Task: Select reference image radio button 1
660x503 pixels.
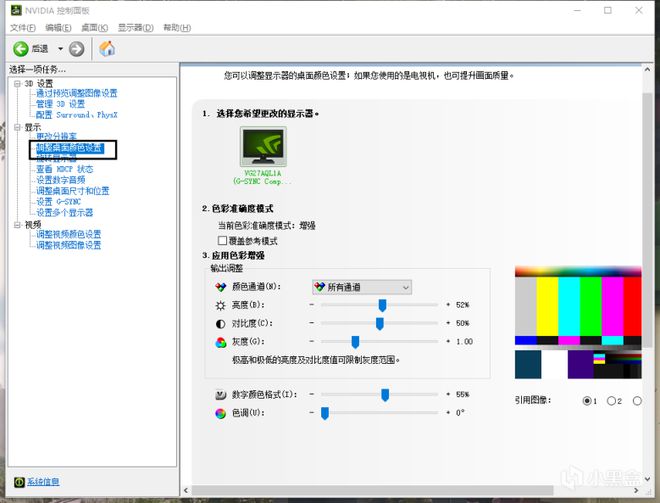Action: click(586, 401)
